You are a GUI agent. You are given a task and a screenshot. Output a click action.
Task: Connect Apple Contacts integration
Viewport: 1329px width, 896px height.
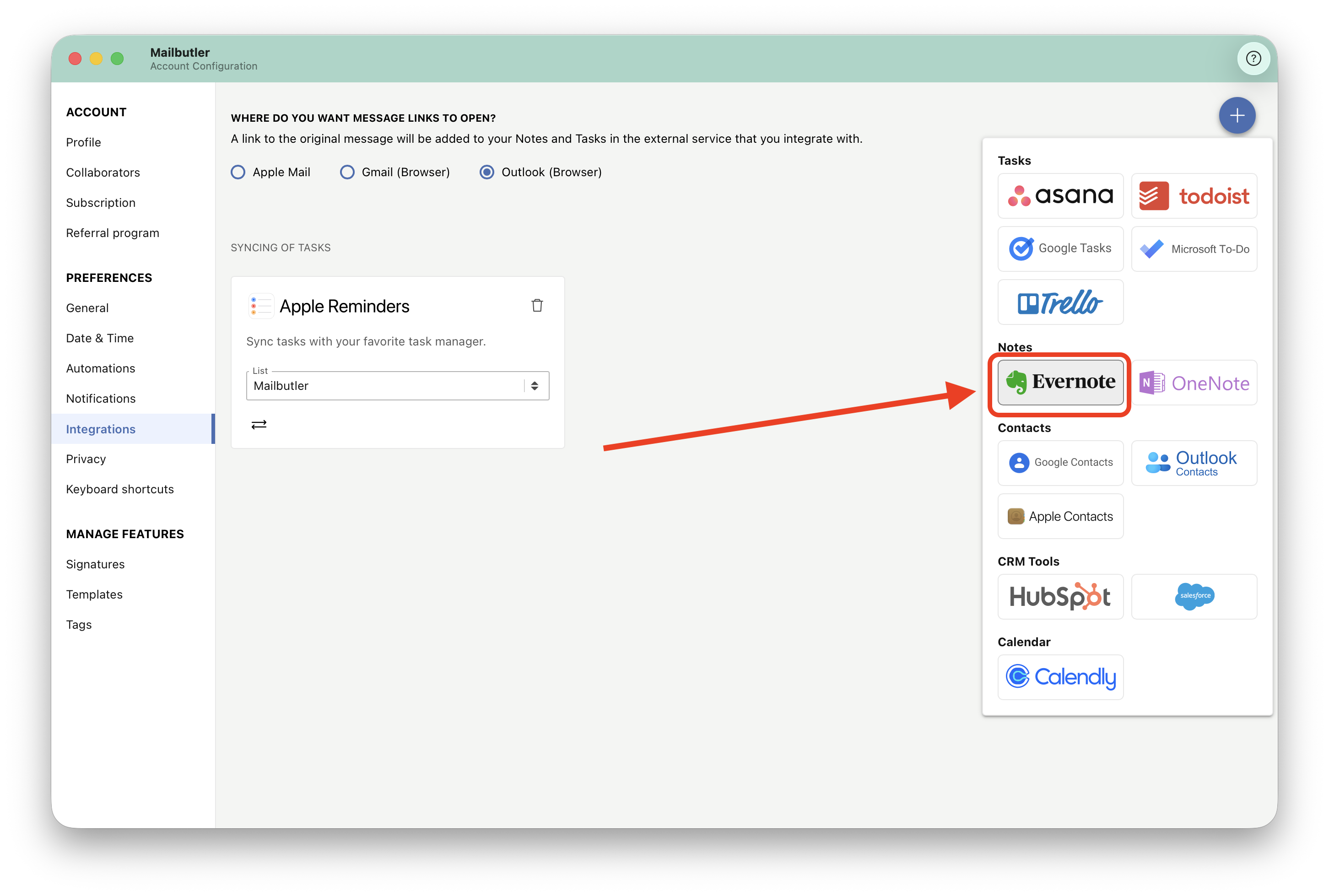click(x=1060, y=516)
